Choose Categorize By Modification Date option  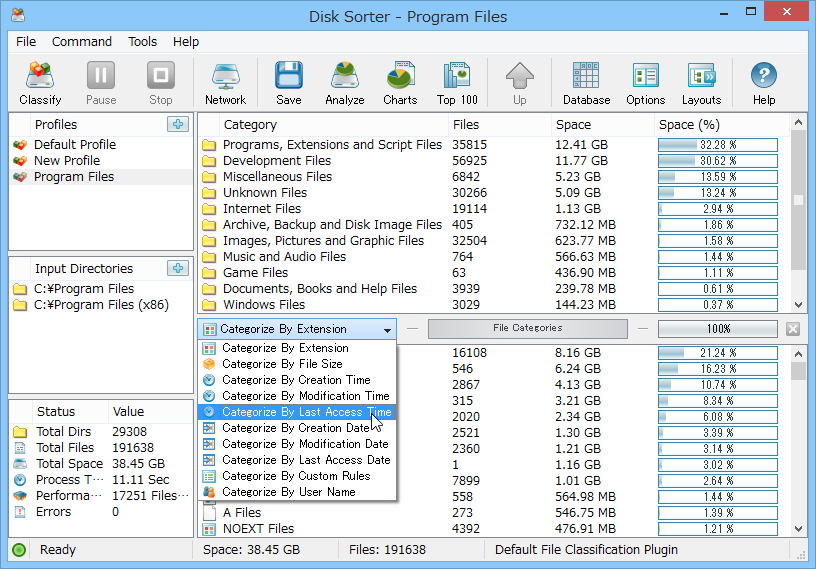coord(297,444)
